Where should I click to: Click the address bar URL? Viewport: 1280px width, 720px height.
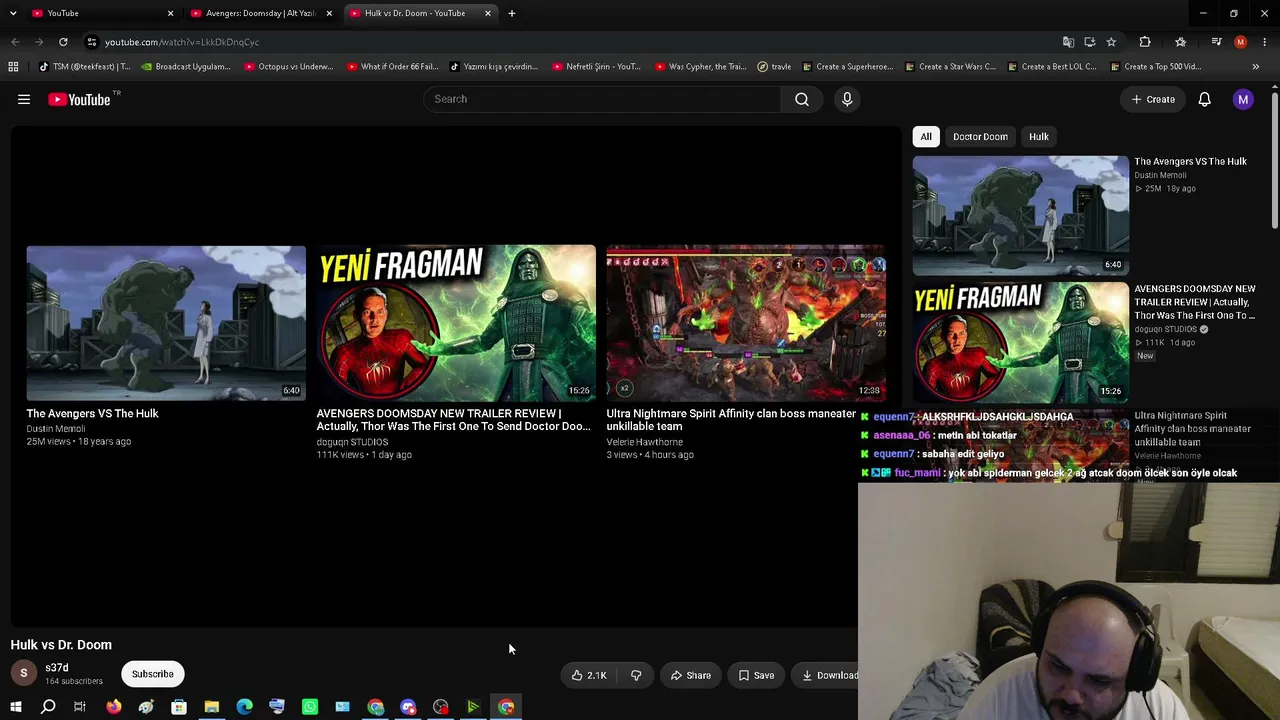[x=182, y=42]
